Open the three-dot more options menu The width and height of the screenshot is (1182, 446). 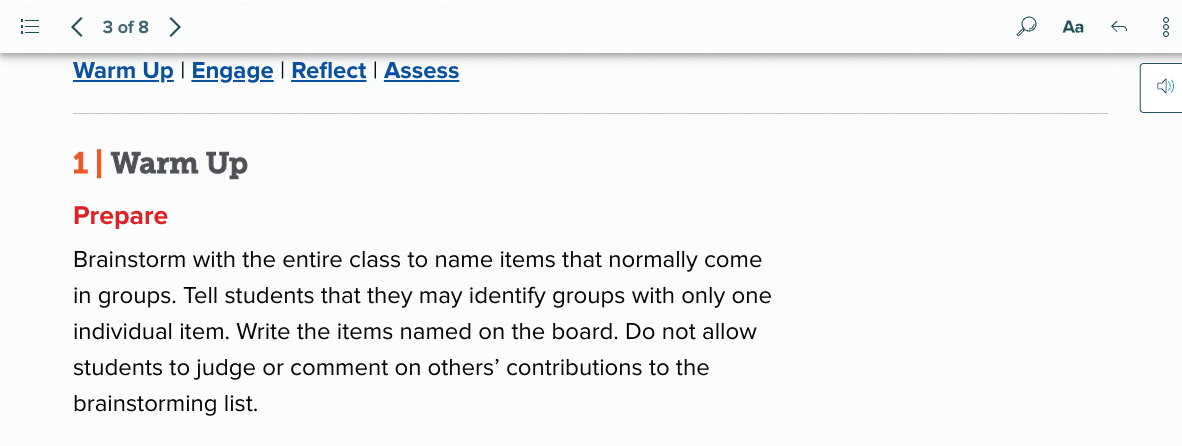pyautogui.click(x=1166, y=27)
